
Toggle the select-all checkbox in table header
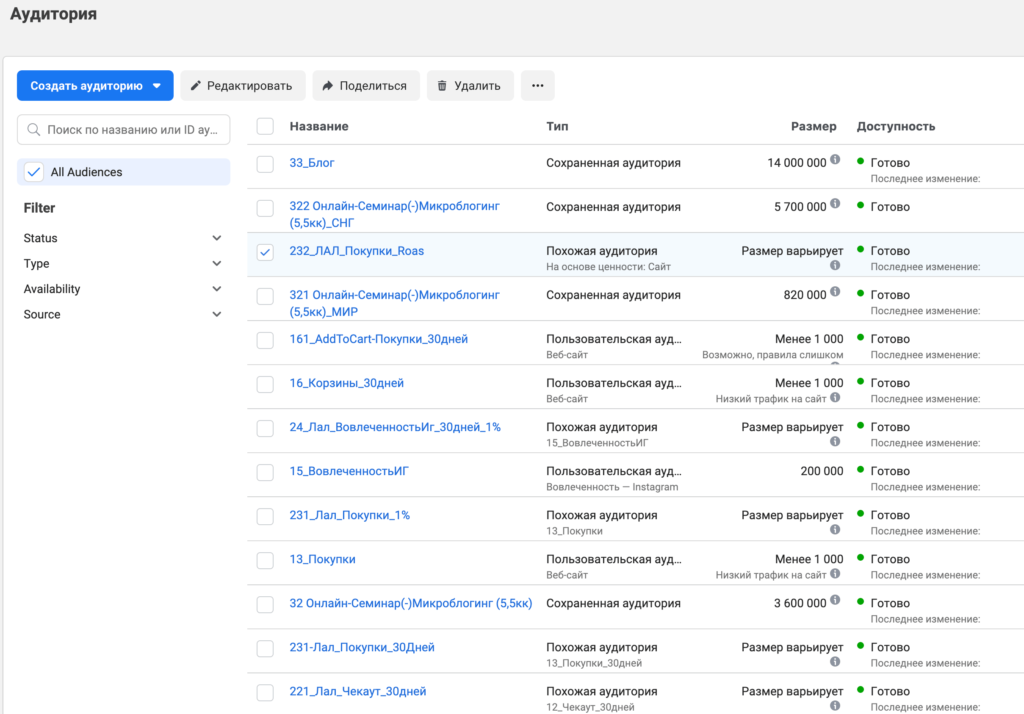click(265, 126)
